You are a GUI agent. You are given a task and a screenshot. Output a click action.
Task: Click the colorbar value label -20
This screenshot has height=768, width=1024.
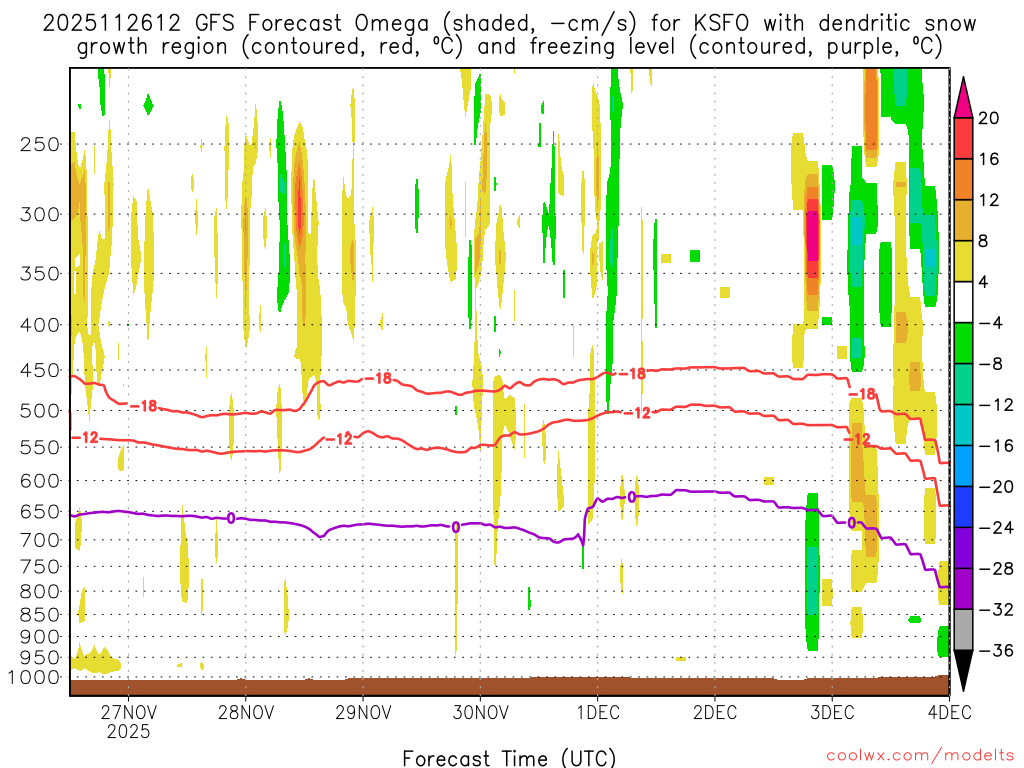coord(997,487)
